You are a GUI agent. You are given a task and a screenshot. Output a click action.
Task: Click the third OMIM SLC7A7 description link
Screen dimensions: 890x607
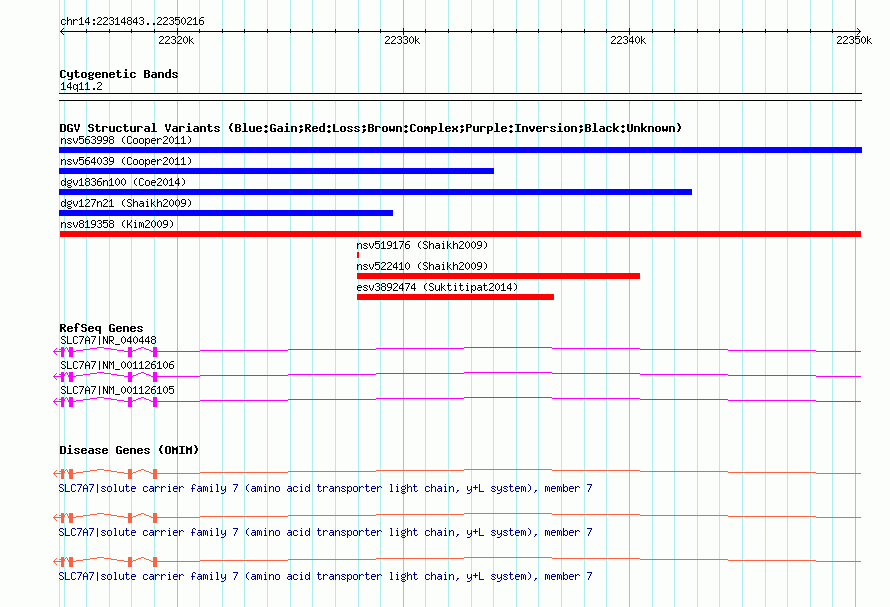coord(325,576)
